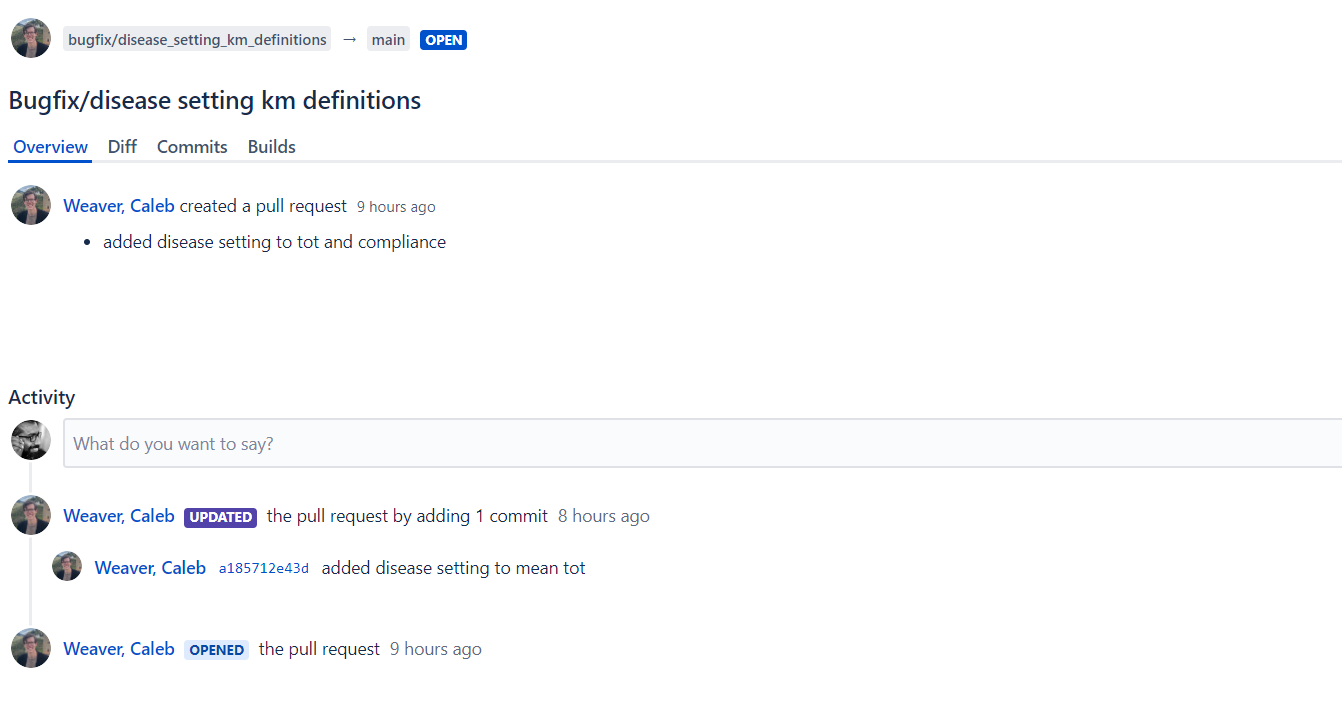Click the OPEN status badge
Image resolution: width=1342 pixels, height=718 pixels.
click(443, 40)
